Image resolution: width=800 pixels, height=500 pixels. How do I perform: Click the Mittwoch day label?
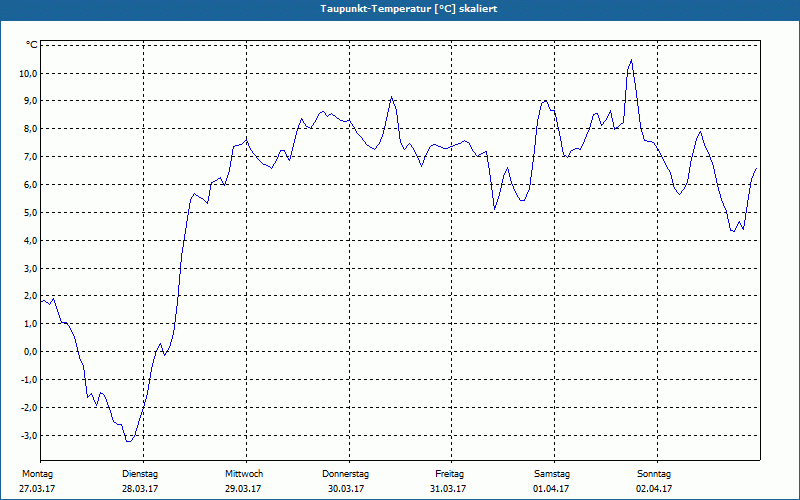[244, 474]
